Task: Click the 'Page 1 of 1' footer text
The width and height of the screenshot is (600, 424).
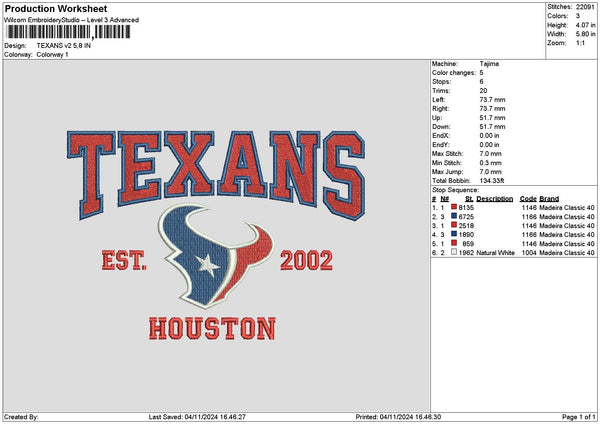Action: 579,417
